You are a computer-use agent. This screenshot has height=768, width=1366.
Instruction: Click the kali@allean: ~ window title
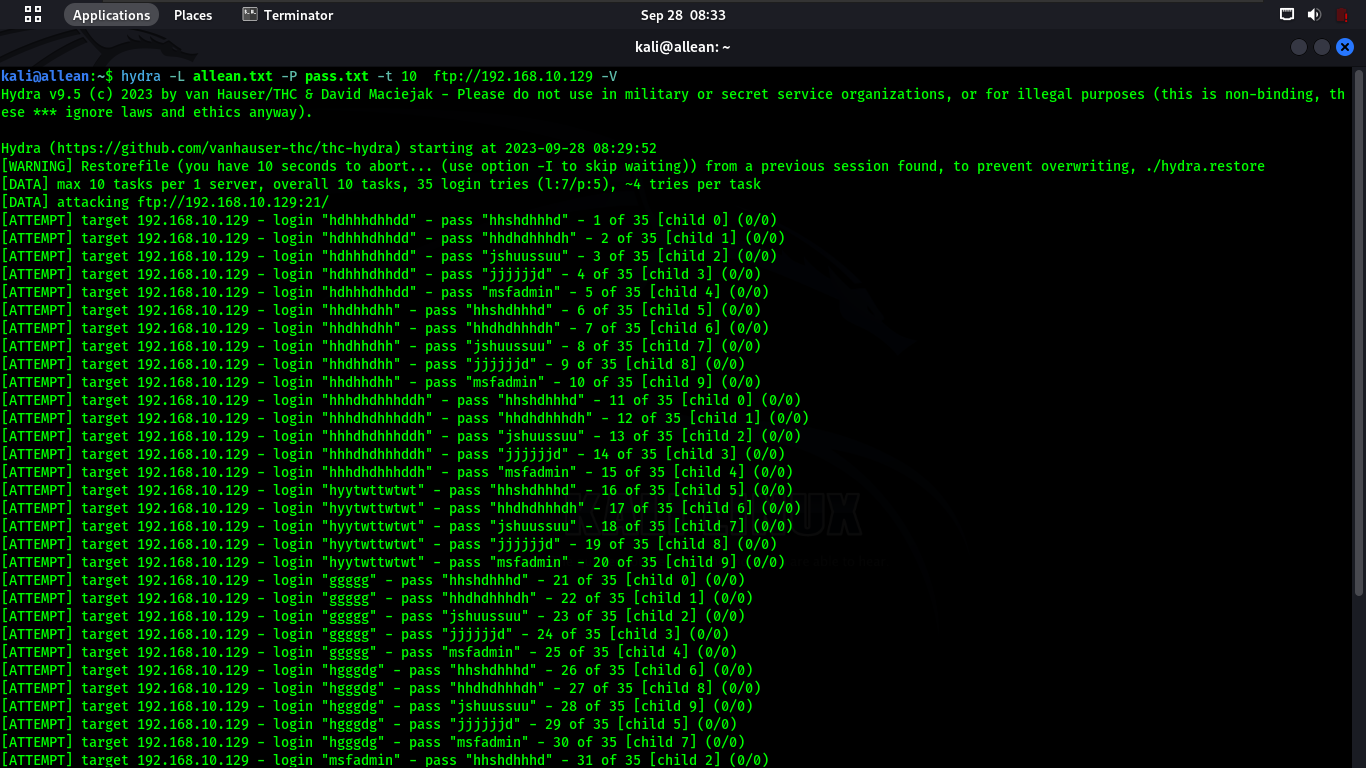point(683,47)
